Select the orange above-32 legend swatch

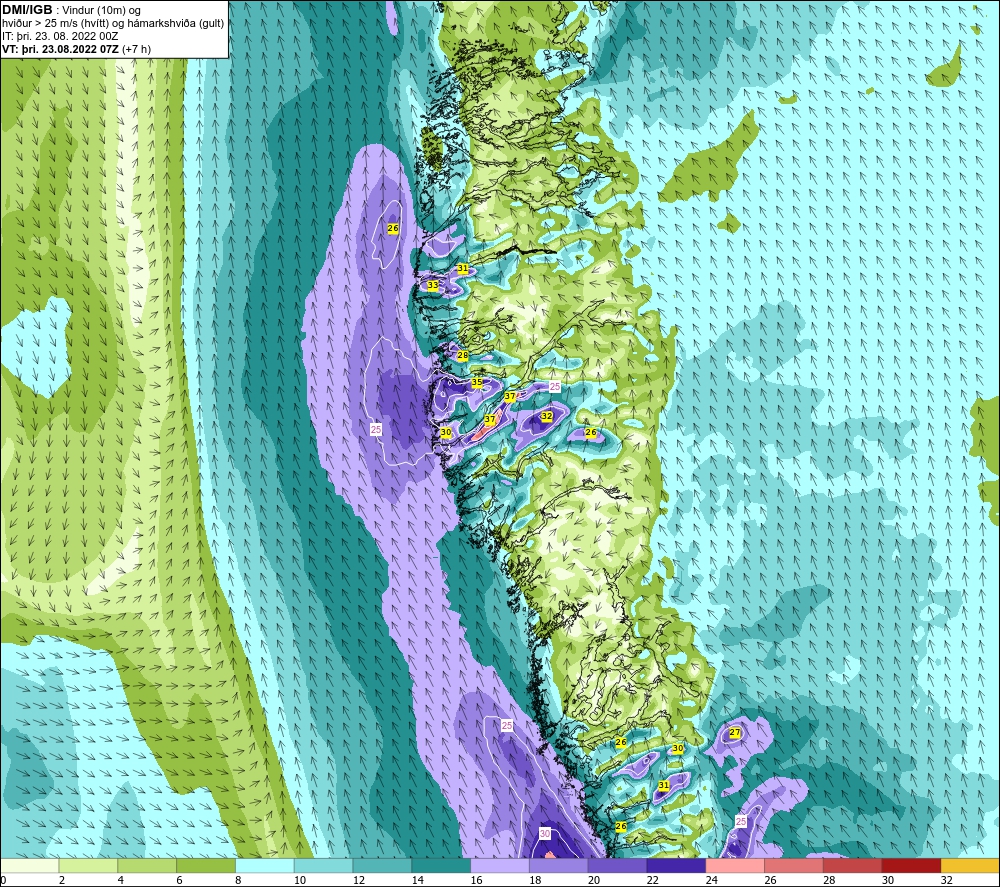coord(970,865)
